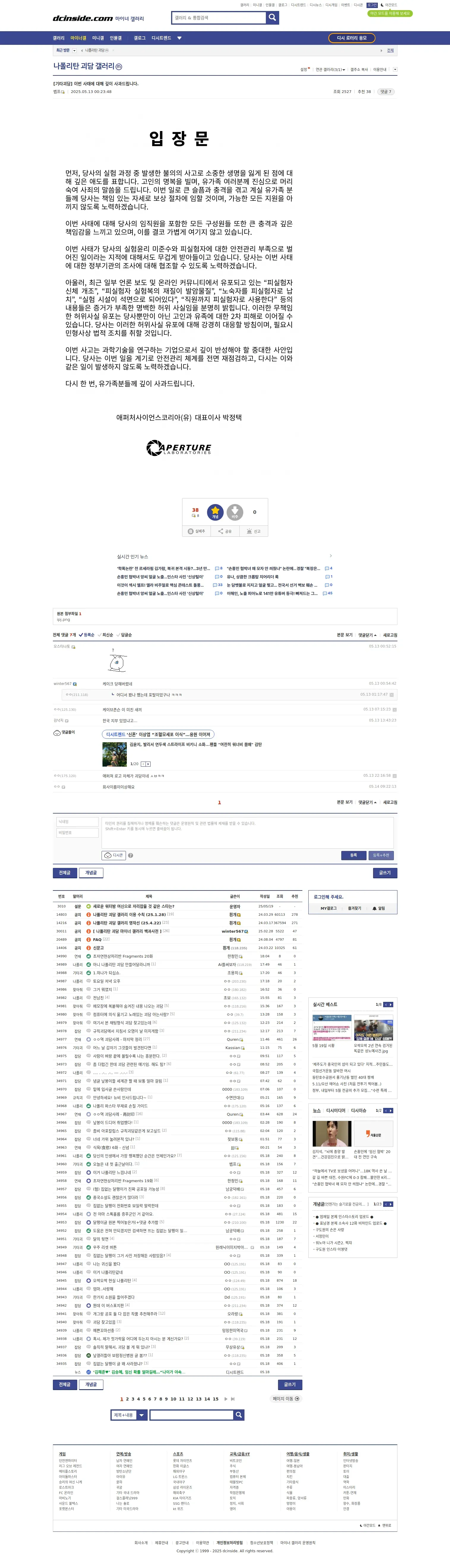The image size is (450, 1568).
Task: Open the 실시간 인기 뉴스 more arrow
Action: coord(331,556)
